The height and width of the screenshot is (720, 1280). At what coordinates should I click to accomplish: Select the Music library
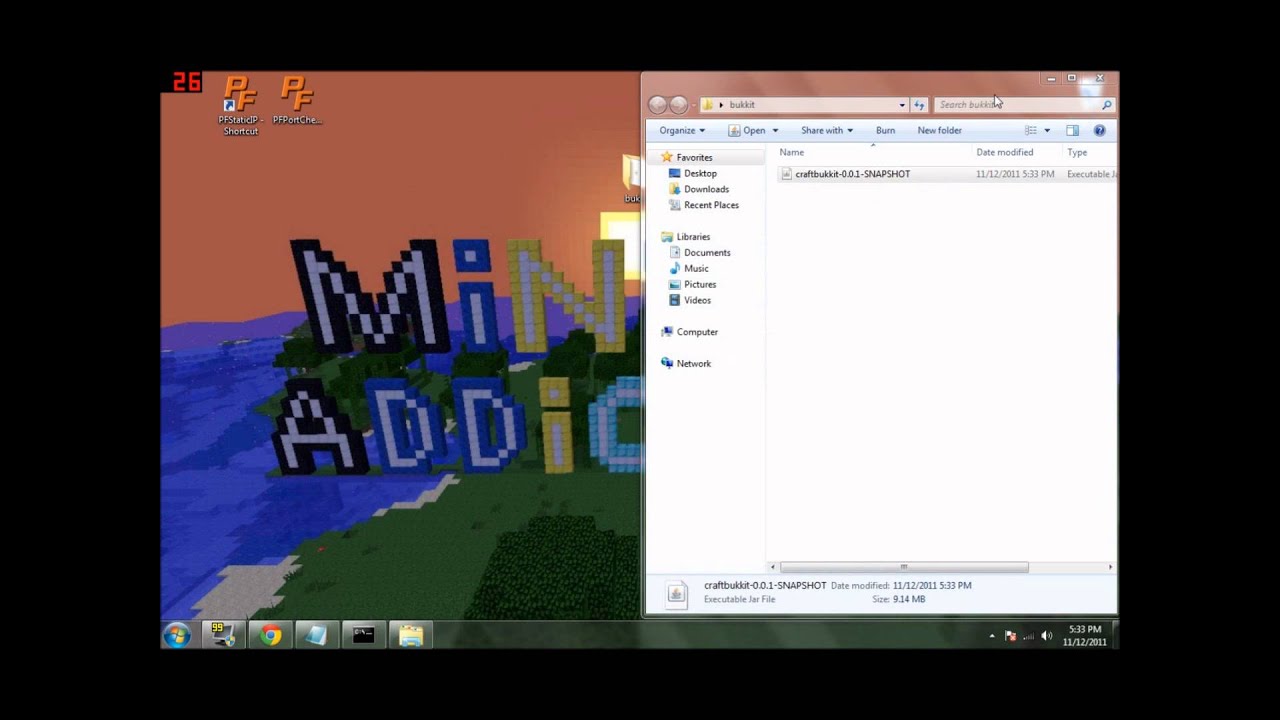(x=696, y=268)
